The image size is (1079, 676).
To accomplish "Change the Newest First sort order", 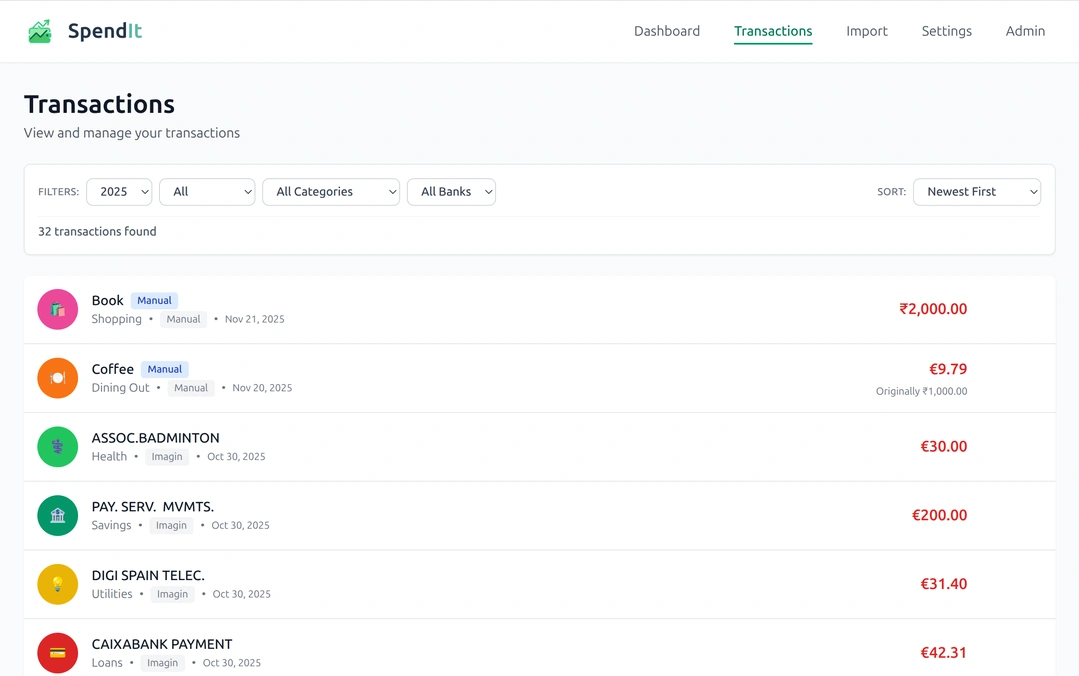I will 976,192.
